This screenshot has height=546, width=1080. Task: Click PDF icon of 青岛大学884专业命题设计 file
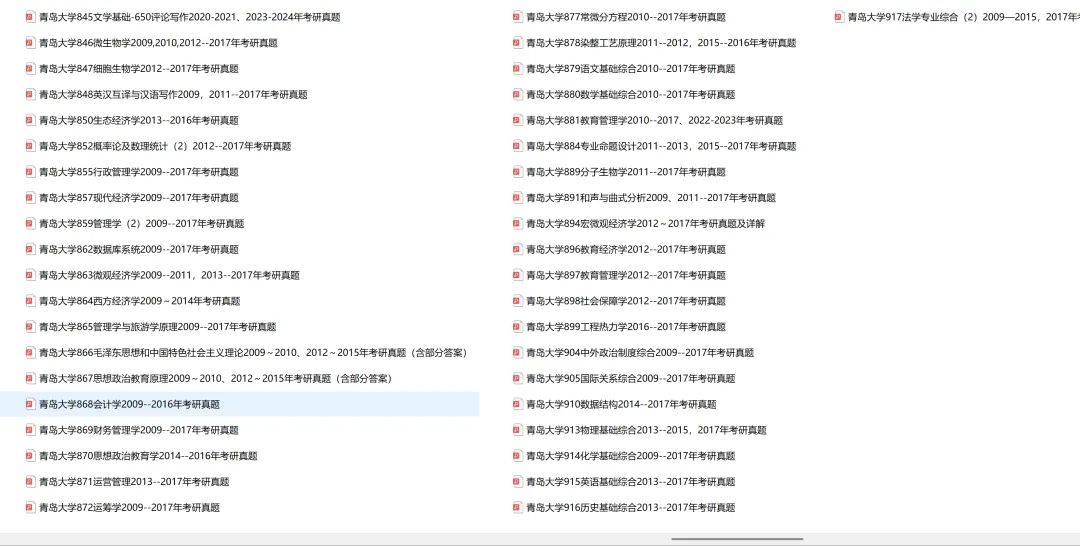click(x=518, y=146)
